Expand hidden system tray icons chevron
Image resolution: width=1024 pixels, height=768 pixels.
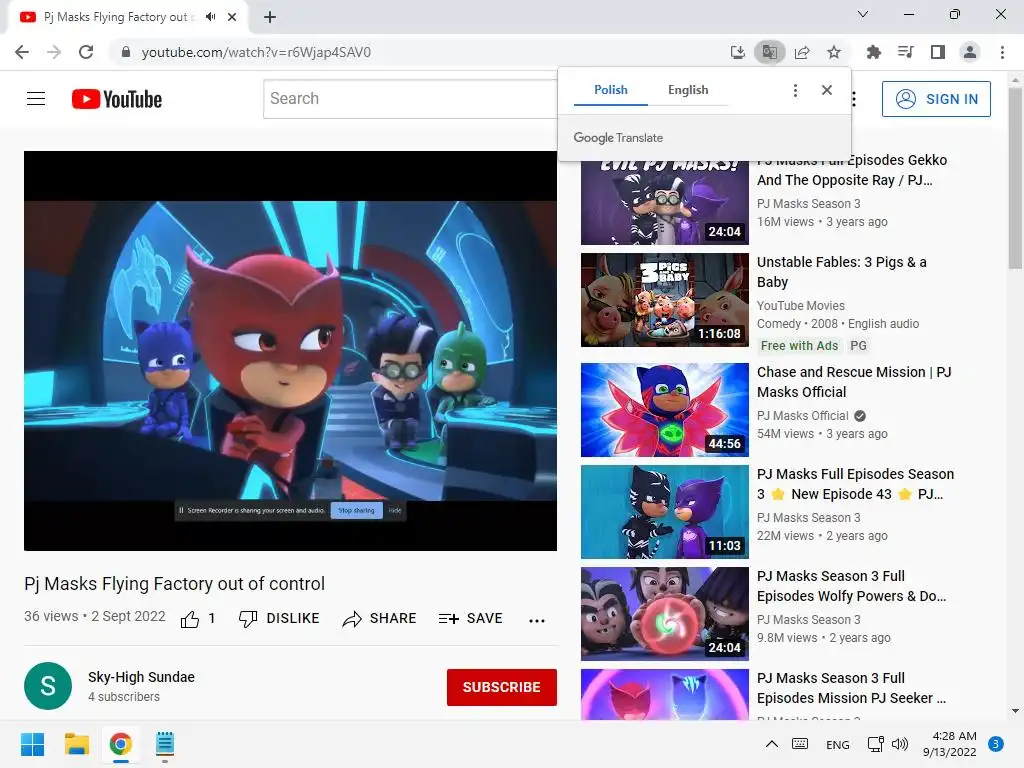(771, 744)
